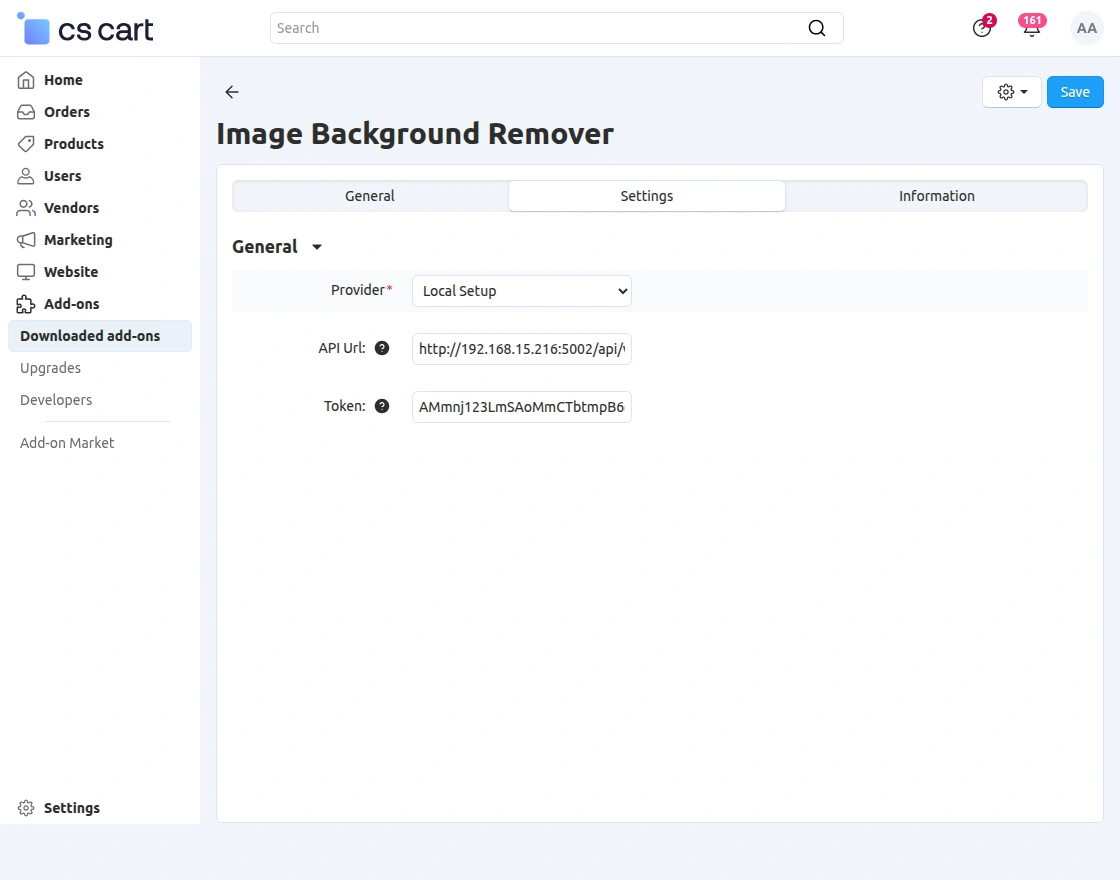Image resolution: width=1120 pixels, height=880 pixels.
Task: Select the Settings tab
Action: tap(647, 196)
